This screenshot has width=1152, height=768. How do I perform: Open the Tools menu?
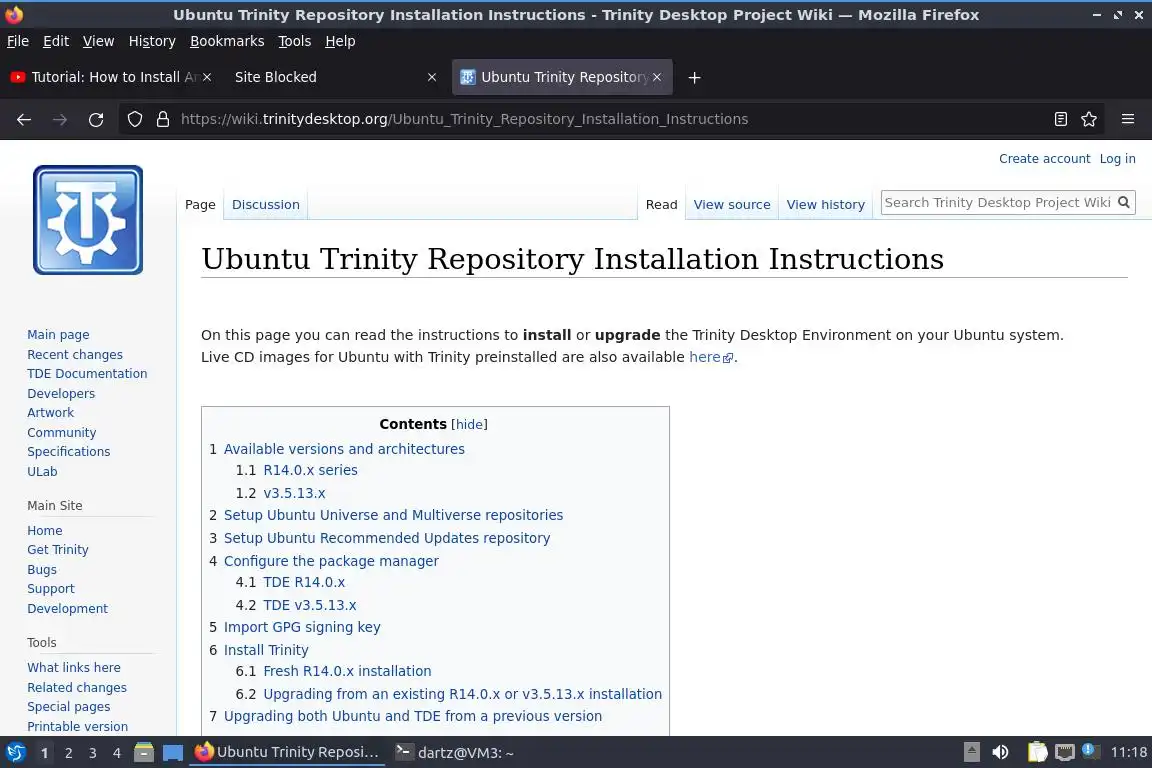click(295, 41)
